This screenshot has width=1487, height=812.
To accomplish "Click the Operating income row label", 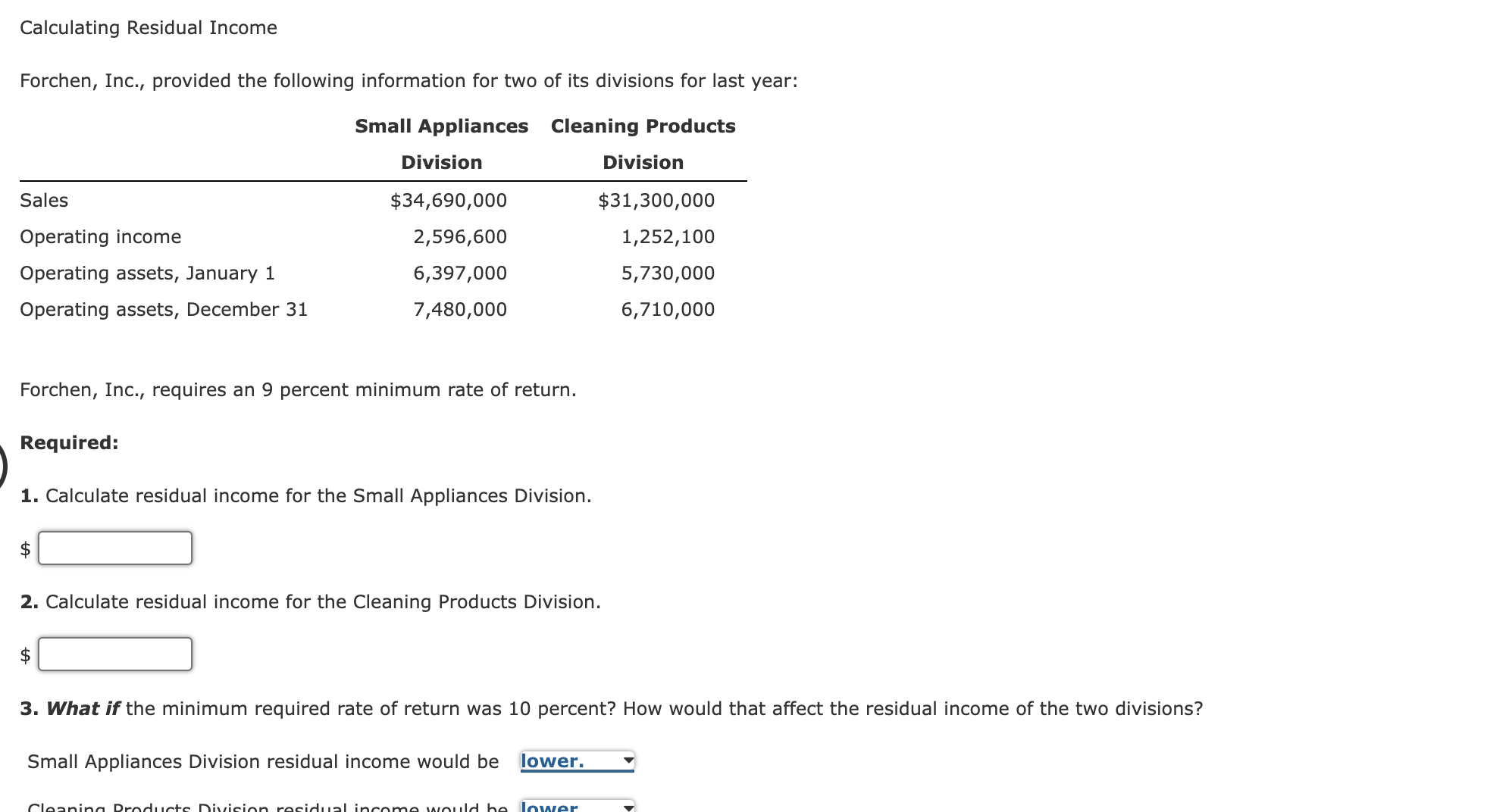I will 99,236.
